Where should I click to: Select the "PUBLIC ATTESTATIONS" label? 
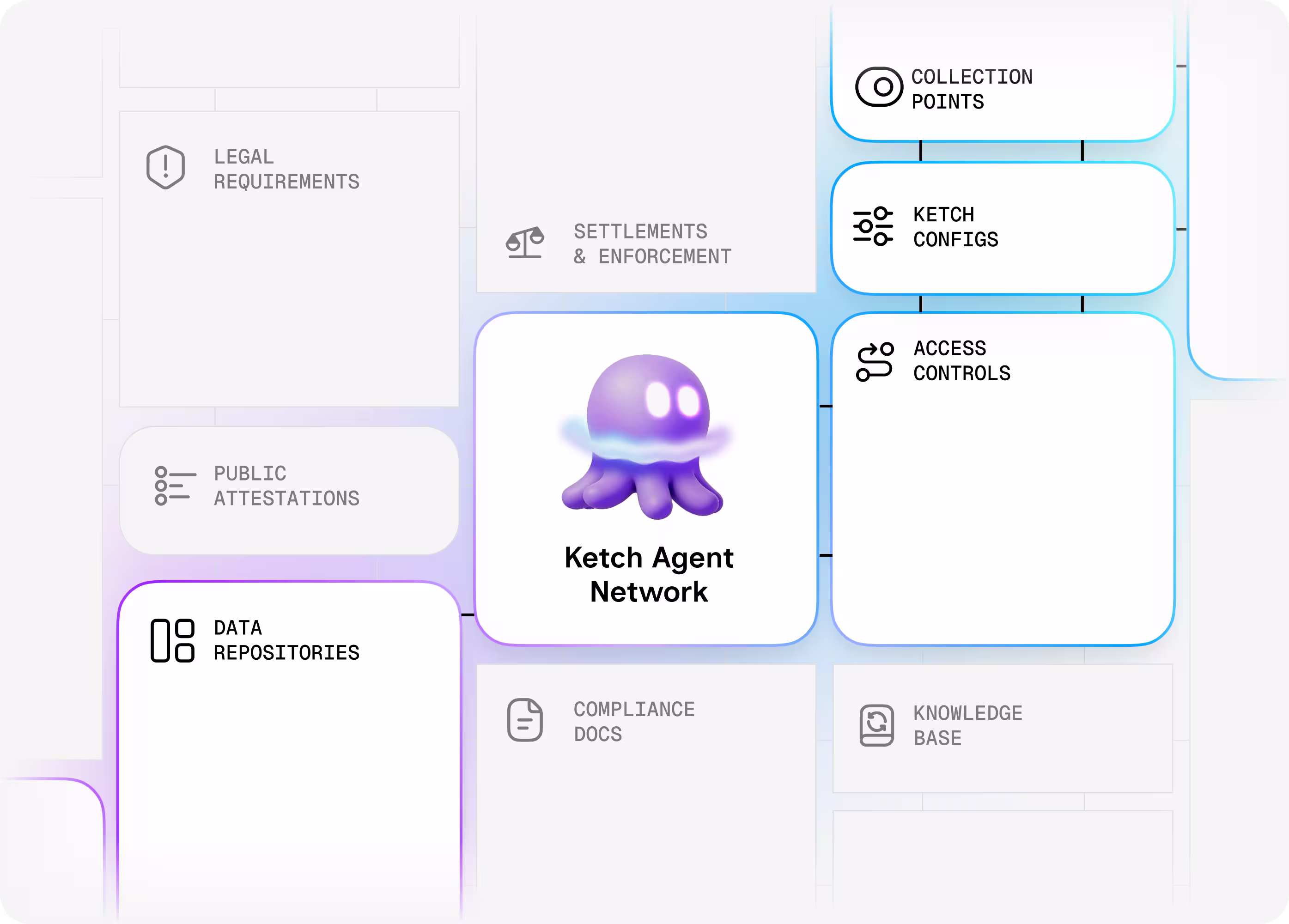pyautogui.click(x=286, y=486)
